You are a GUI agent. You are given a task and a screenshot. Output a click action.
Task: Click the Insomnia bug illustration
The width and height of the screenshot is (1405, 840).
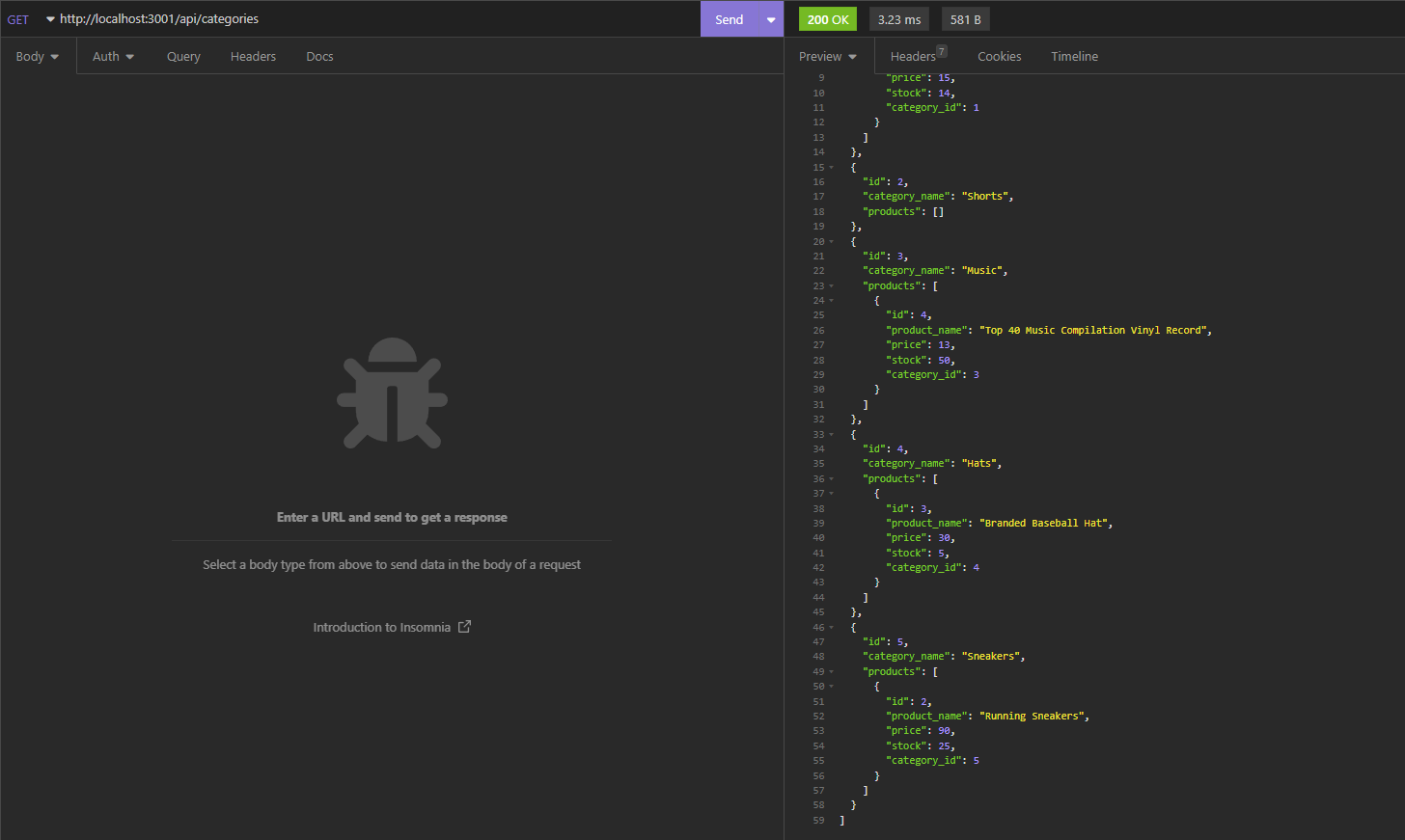pos(392,393)
